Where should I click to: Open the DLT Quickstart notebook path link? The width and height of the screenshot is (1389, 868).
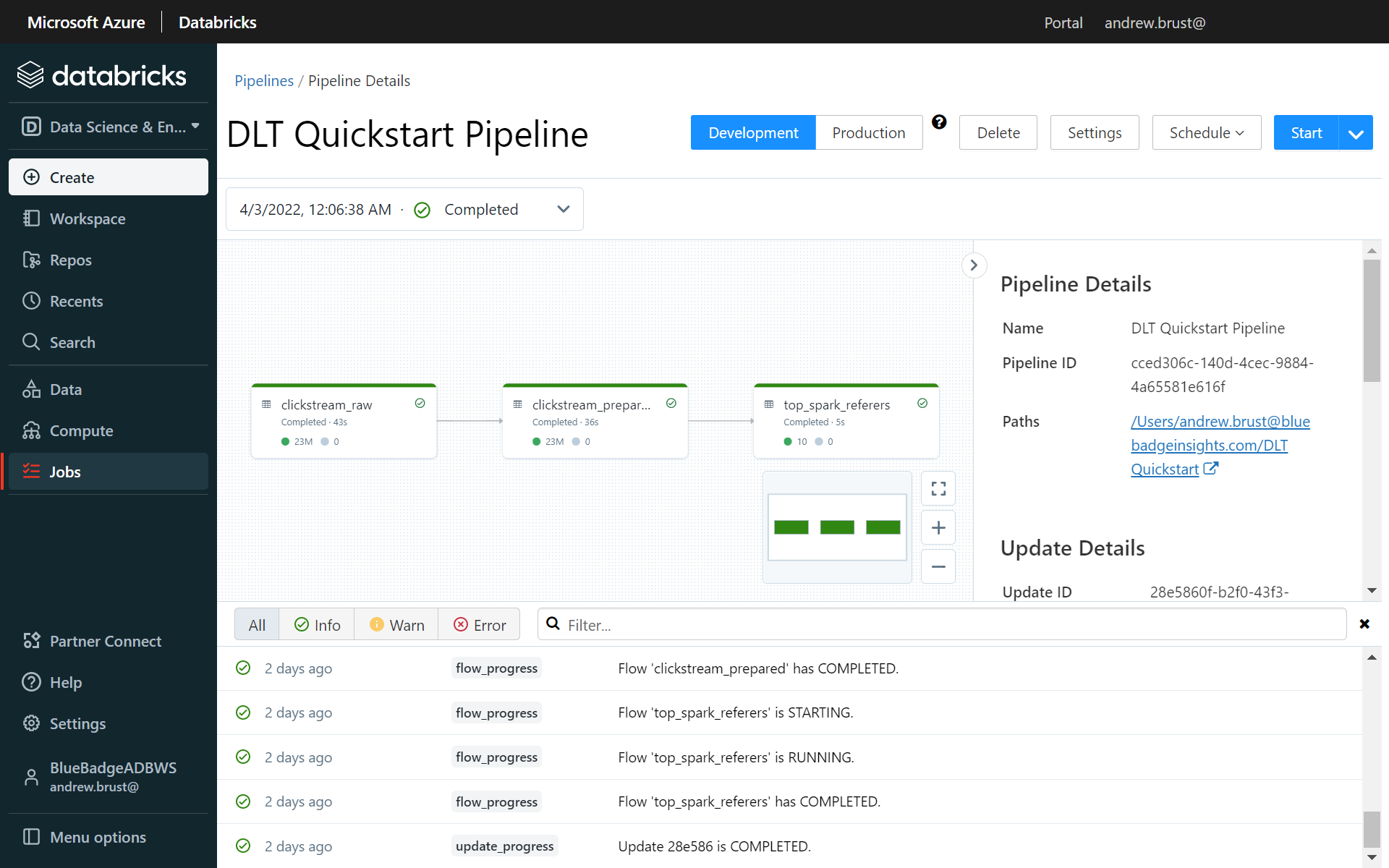[x=1210, y=446]
